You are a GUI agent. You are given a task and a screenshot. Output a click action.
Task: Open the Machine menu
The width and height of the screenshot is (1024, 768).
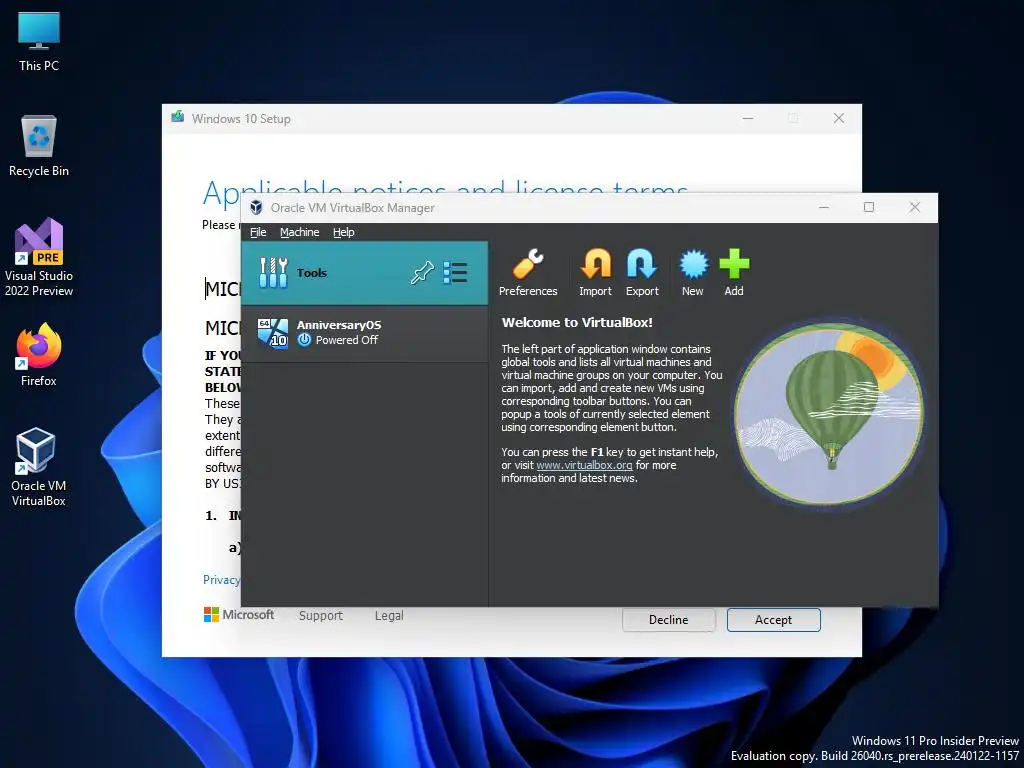[x=300, y=232]
